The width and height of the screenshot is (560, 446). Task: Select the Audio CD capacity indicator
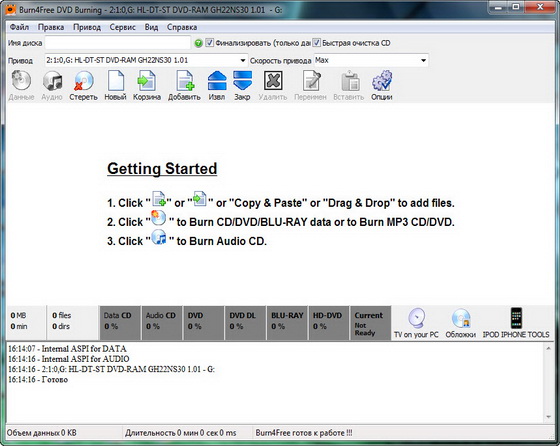tap(161, 322)
